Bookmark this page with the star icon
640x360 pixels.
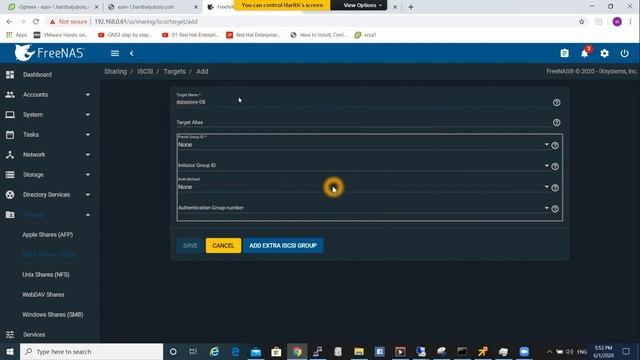pos(582,22)
